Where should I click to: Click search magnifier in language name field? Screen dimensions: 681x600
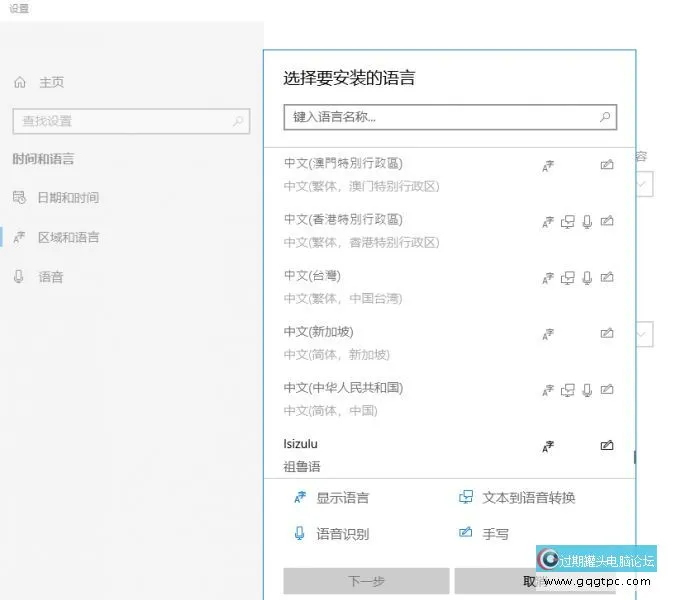click(x=605, y=117)
